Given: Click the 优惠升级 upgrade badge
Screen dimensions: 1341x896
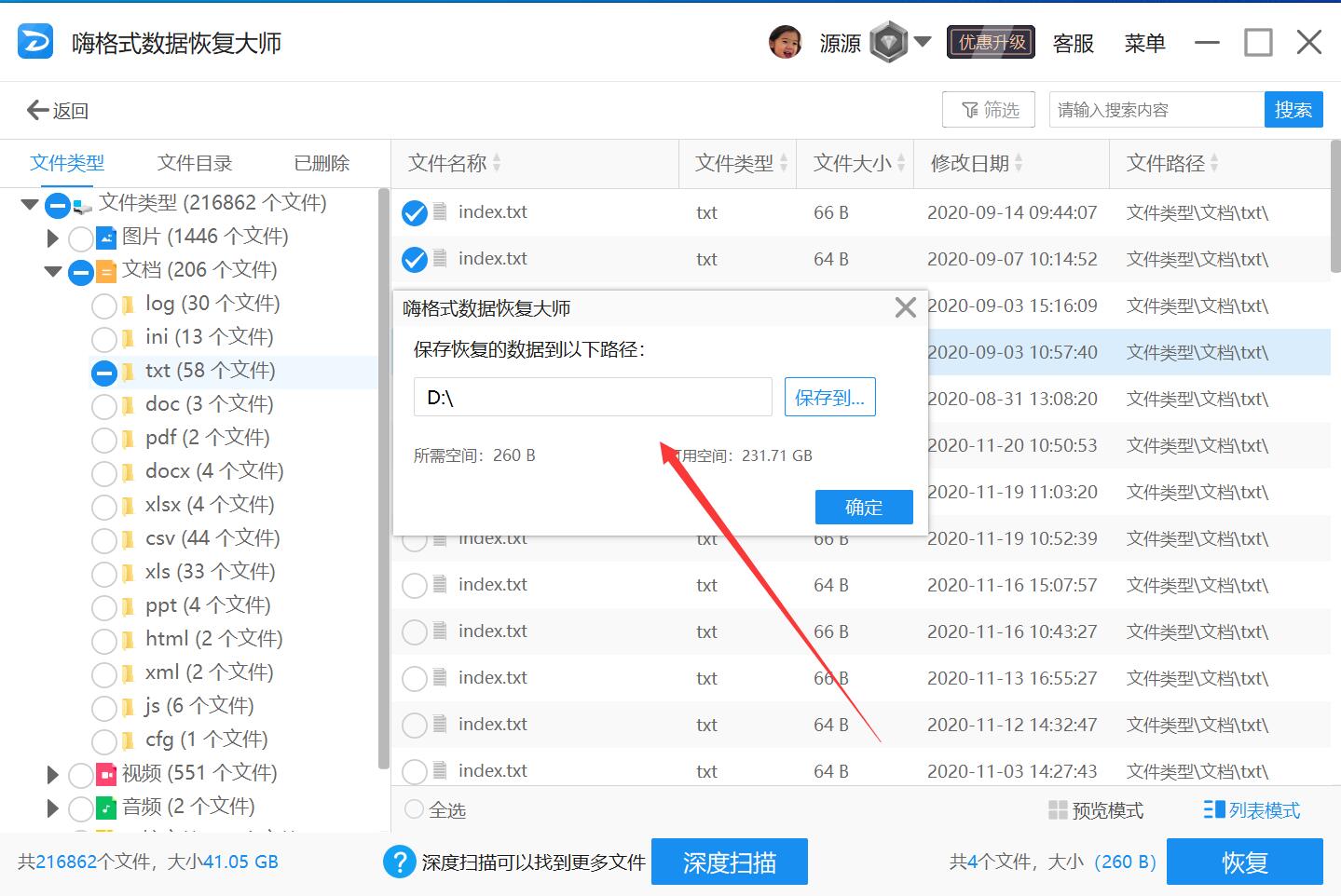Looking at the screenshot, I should [990, 42].
